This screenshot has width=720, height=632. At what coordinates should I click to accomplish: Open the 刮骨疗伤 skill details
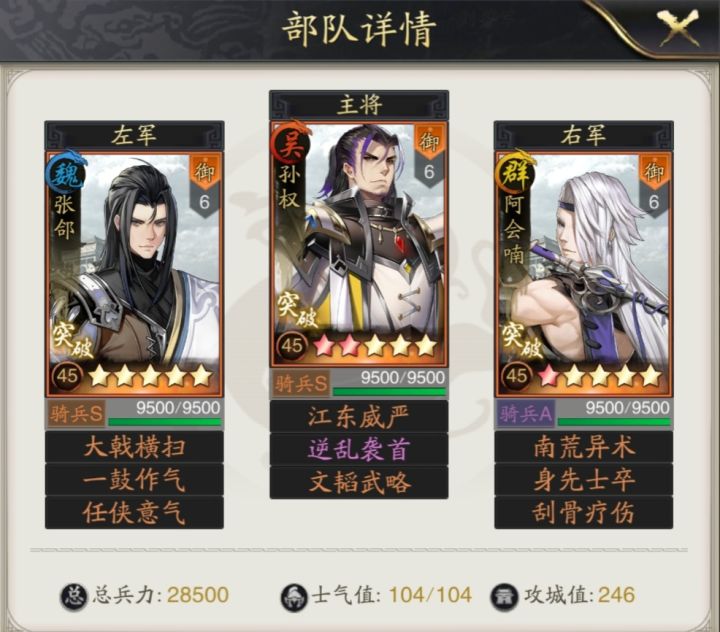pyautogui.click(x=584, y=513)
